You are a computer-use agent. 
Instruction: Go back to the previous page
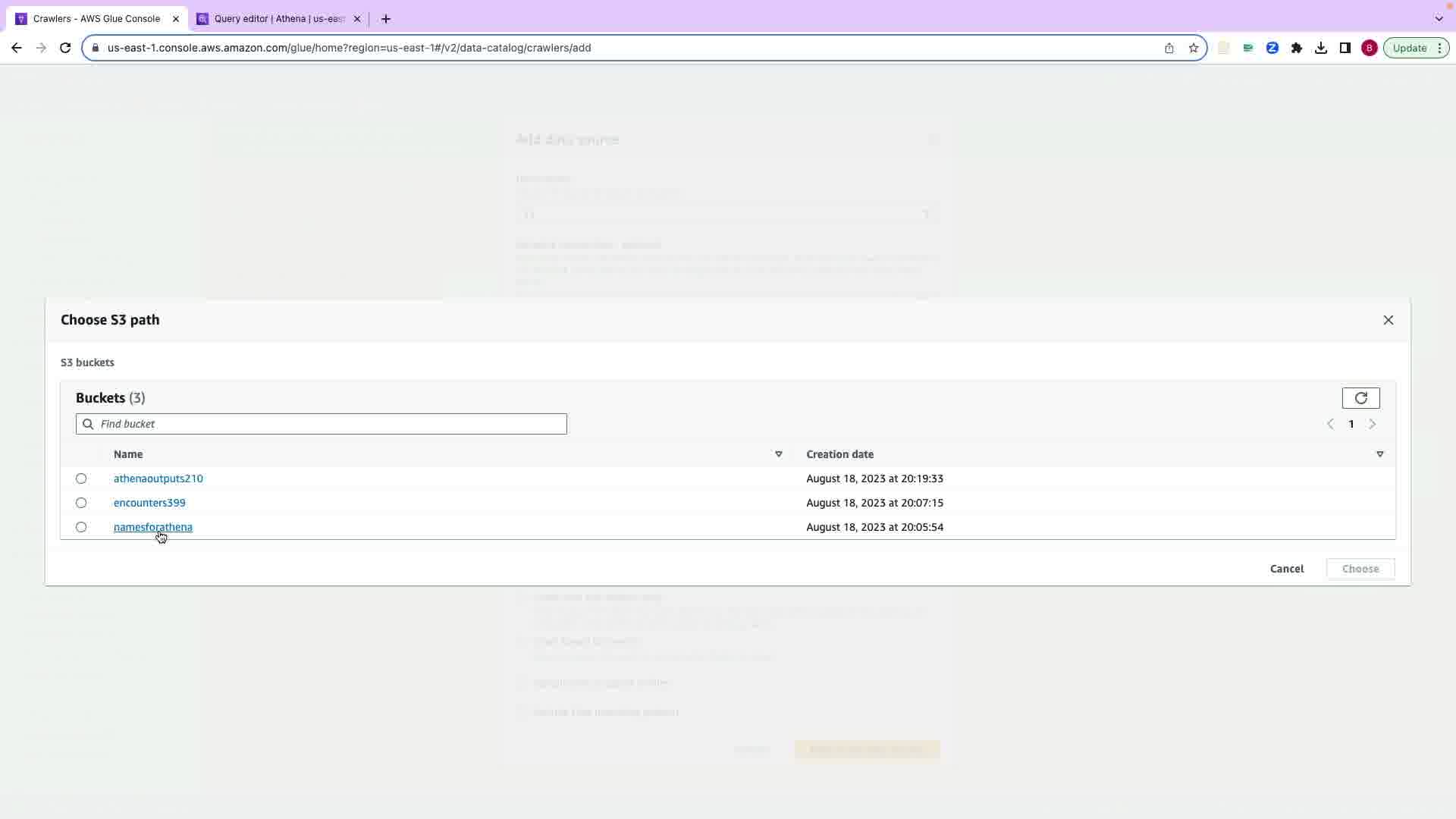click(x=17, y=48)
